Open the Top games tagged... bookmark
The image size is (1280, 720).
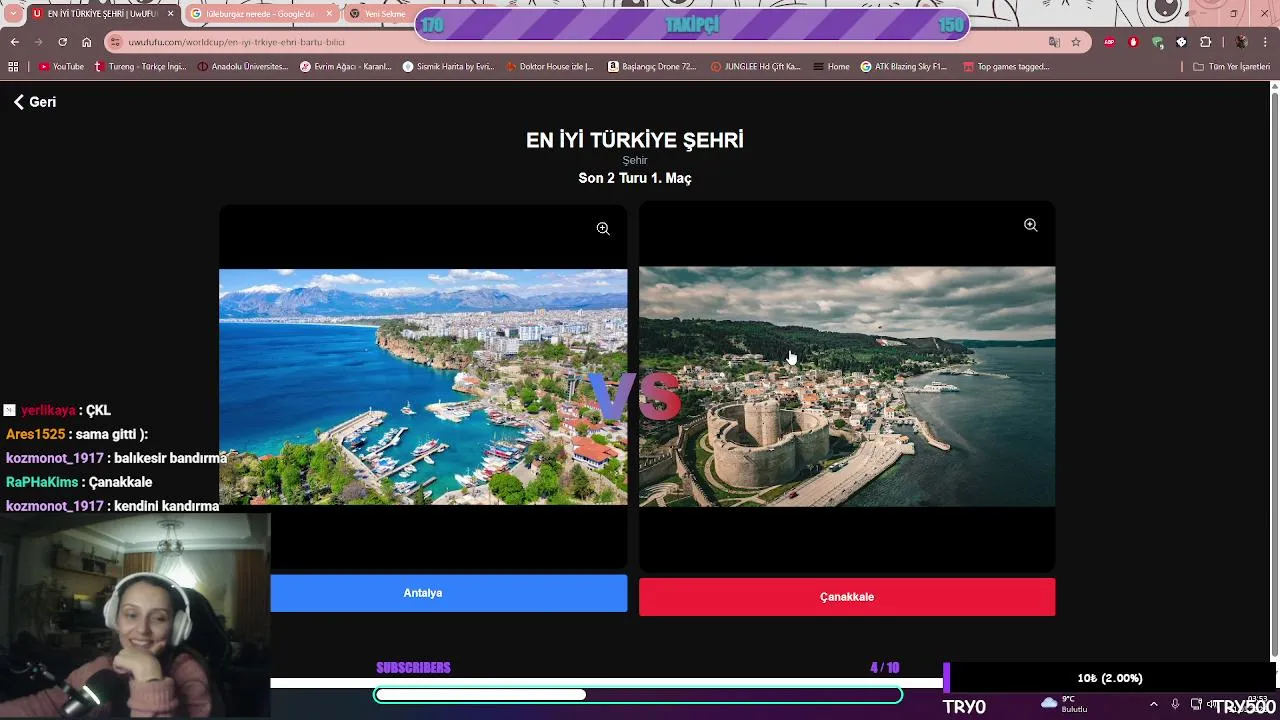point(1006,67)
